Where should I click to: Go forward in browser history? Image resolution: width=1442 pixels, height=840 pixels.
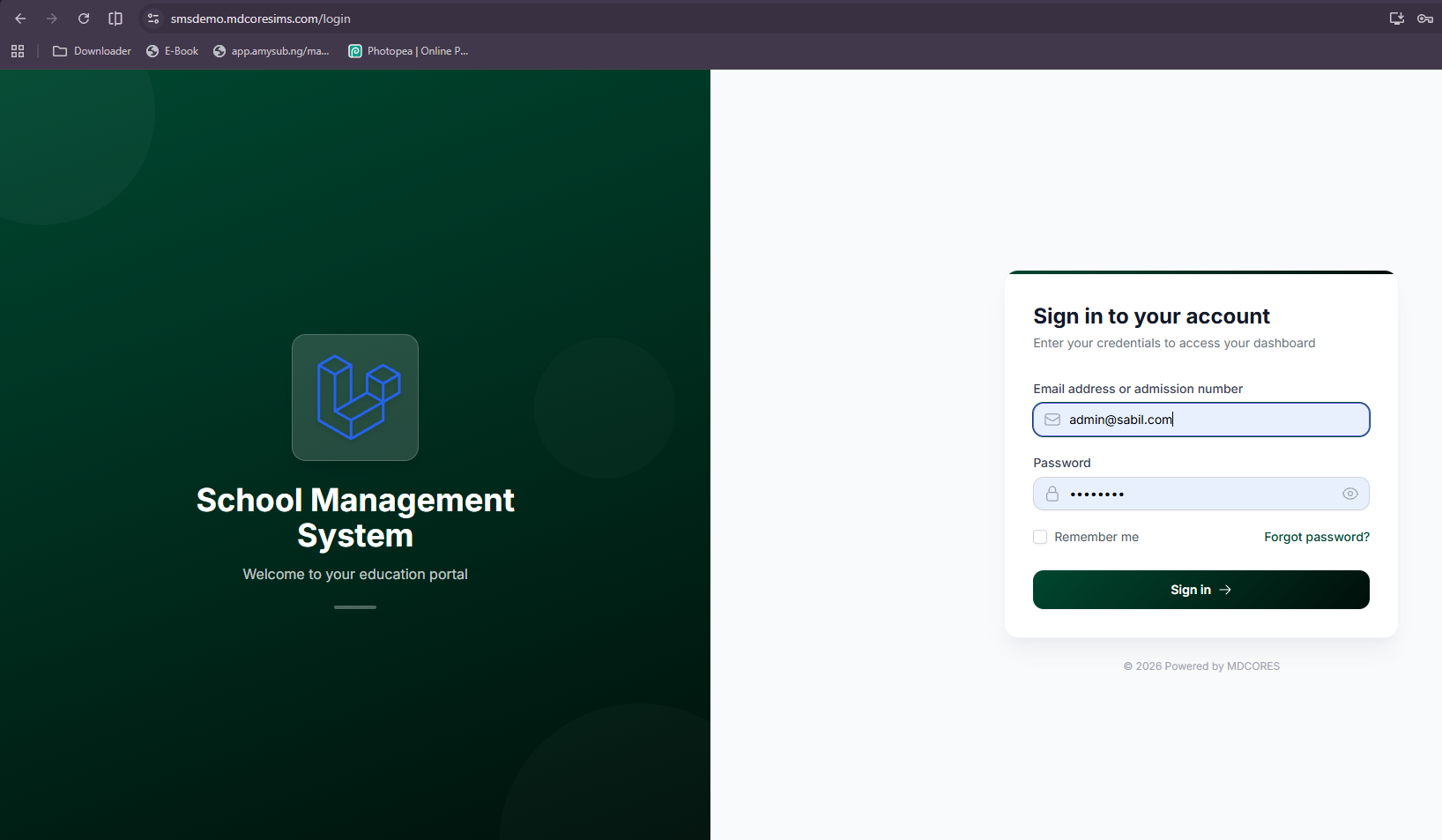52,19
